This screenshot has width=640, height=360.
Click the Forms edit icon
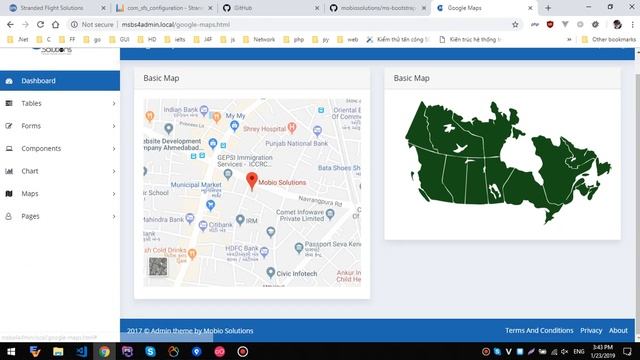pos(9,126)
